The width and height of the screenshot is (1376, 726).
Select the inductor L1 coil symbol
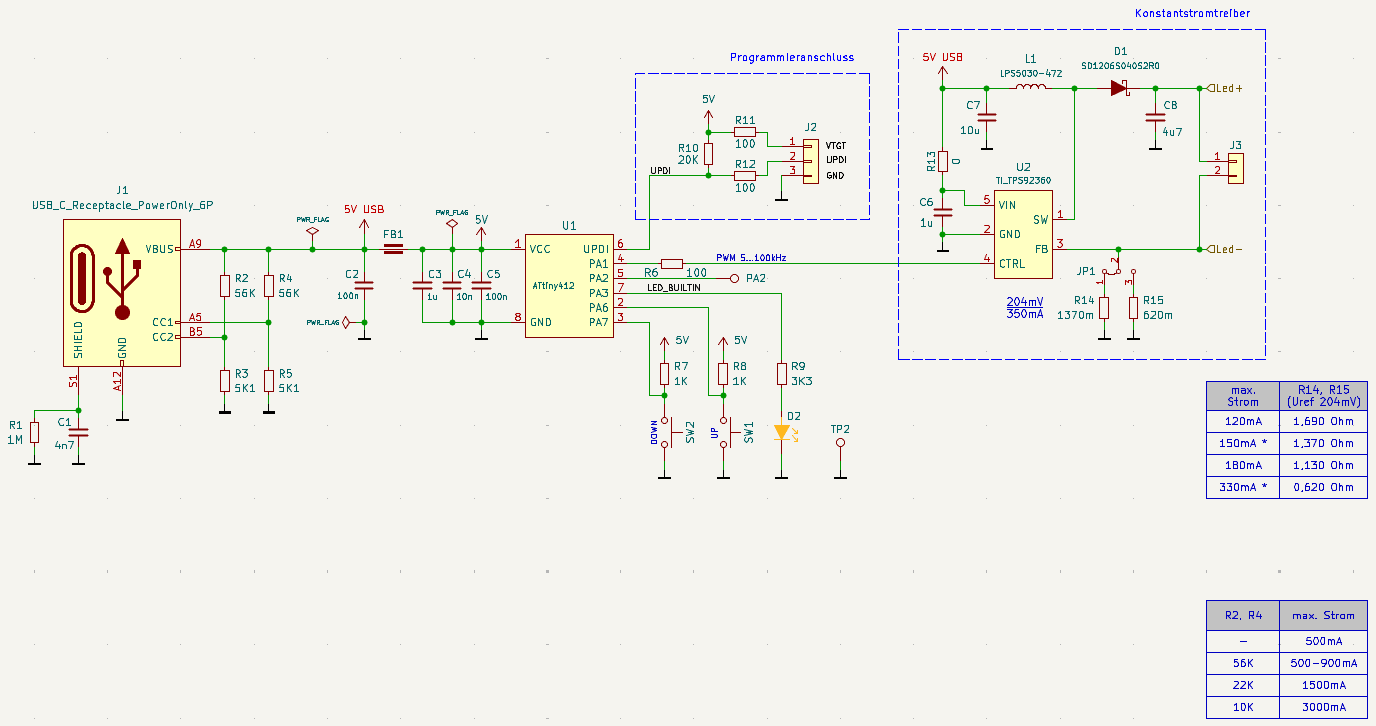click(1031, 89)
